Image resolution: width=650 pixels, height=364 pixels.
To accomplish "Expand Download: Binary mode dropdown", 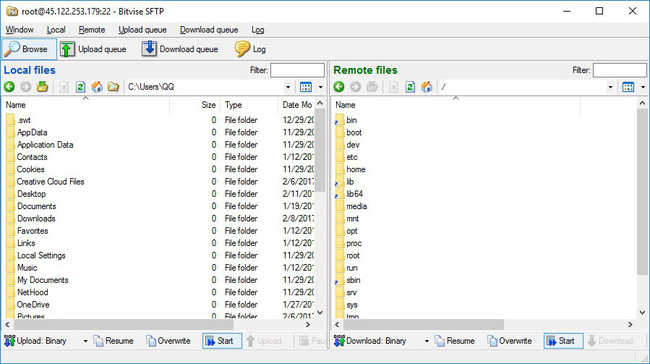I will [x=427, y=341].
